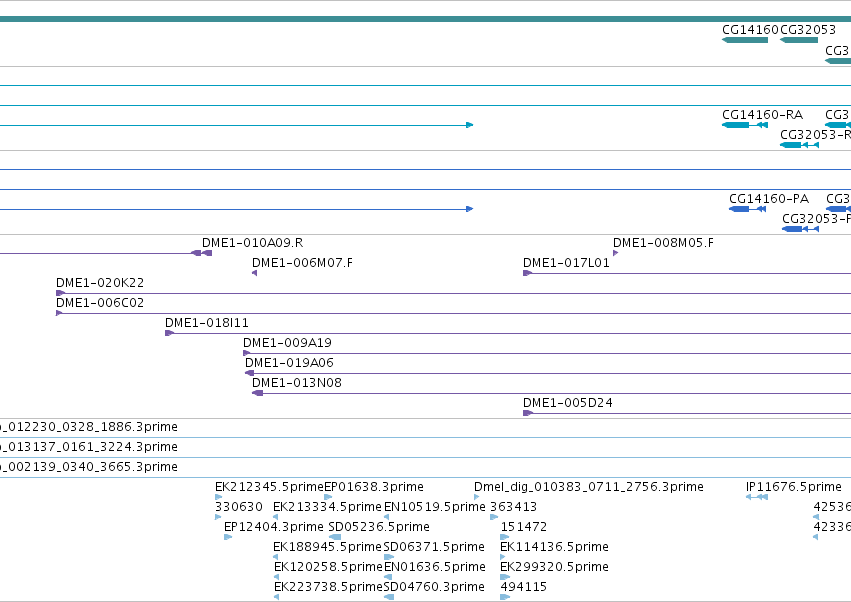Viewport: 851px width, 602px height.
Task: Select the _012230_0328_1886.3prime label
Action: [x=88, y=427]
